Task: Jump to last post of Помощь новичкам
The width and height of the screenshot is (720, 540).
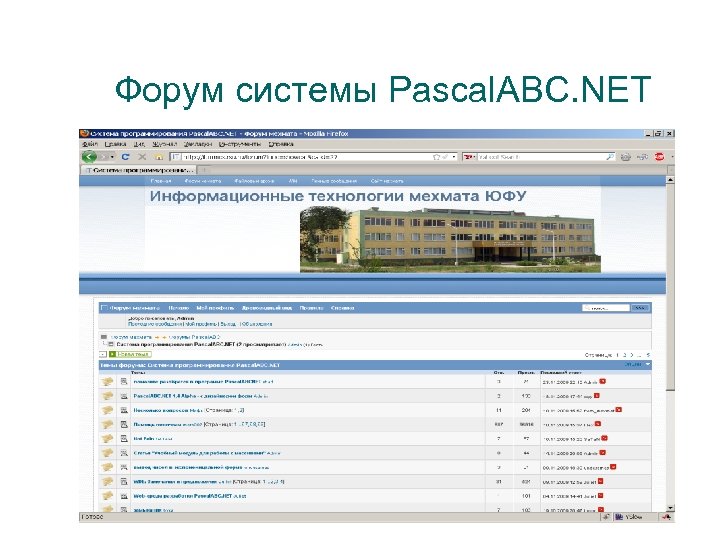Action: [598, 424]
